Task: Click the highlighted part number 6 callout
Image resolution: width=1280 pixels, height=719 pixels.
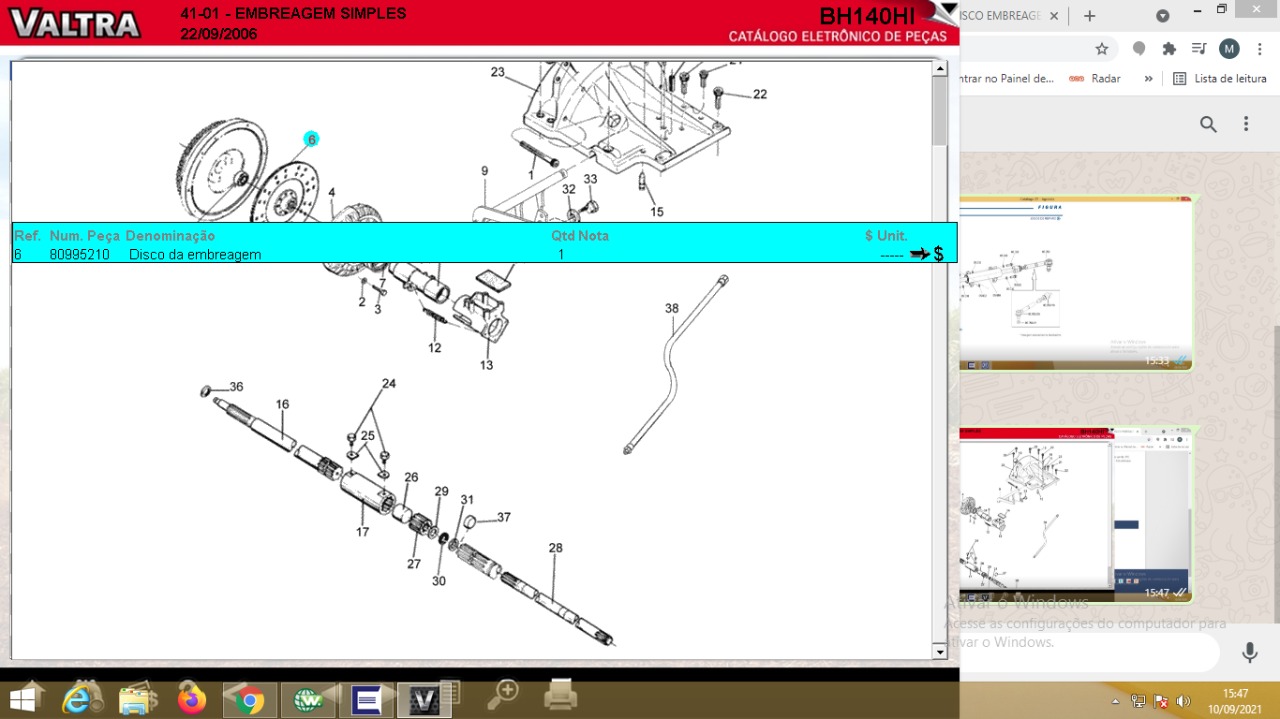Action: (311, 139)
